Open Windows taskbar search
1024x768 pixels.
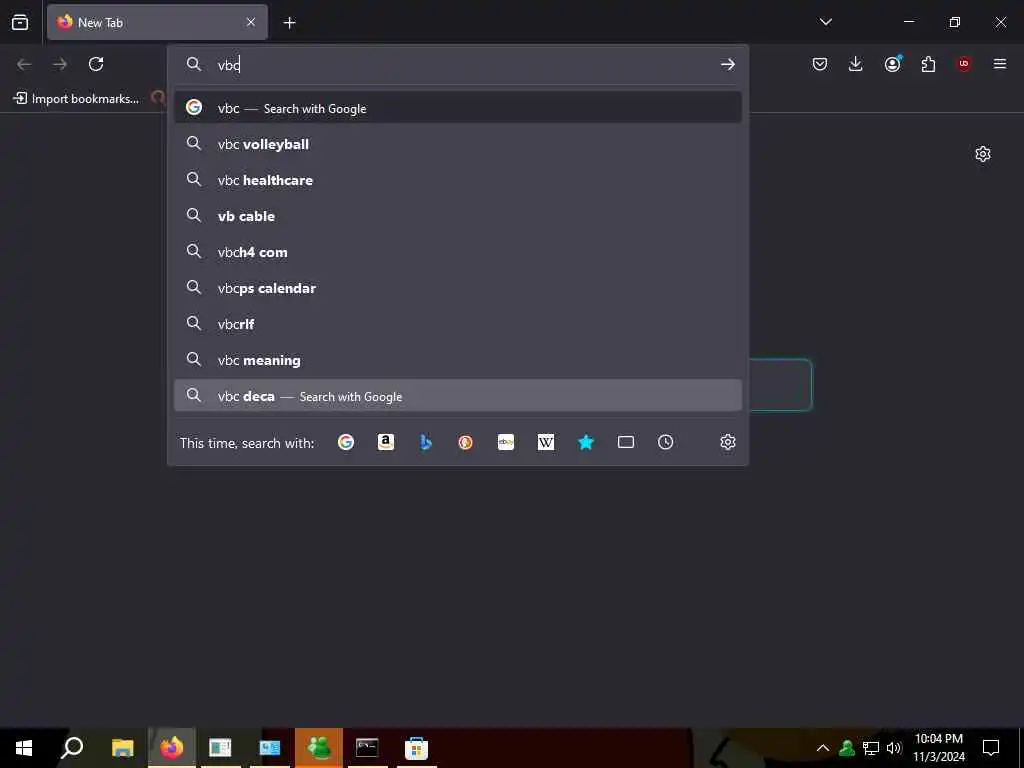[72, 748]
